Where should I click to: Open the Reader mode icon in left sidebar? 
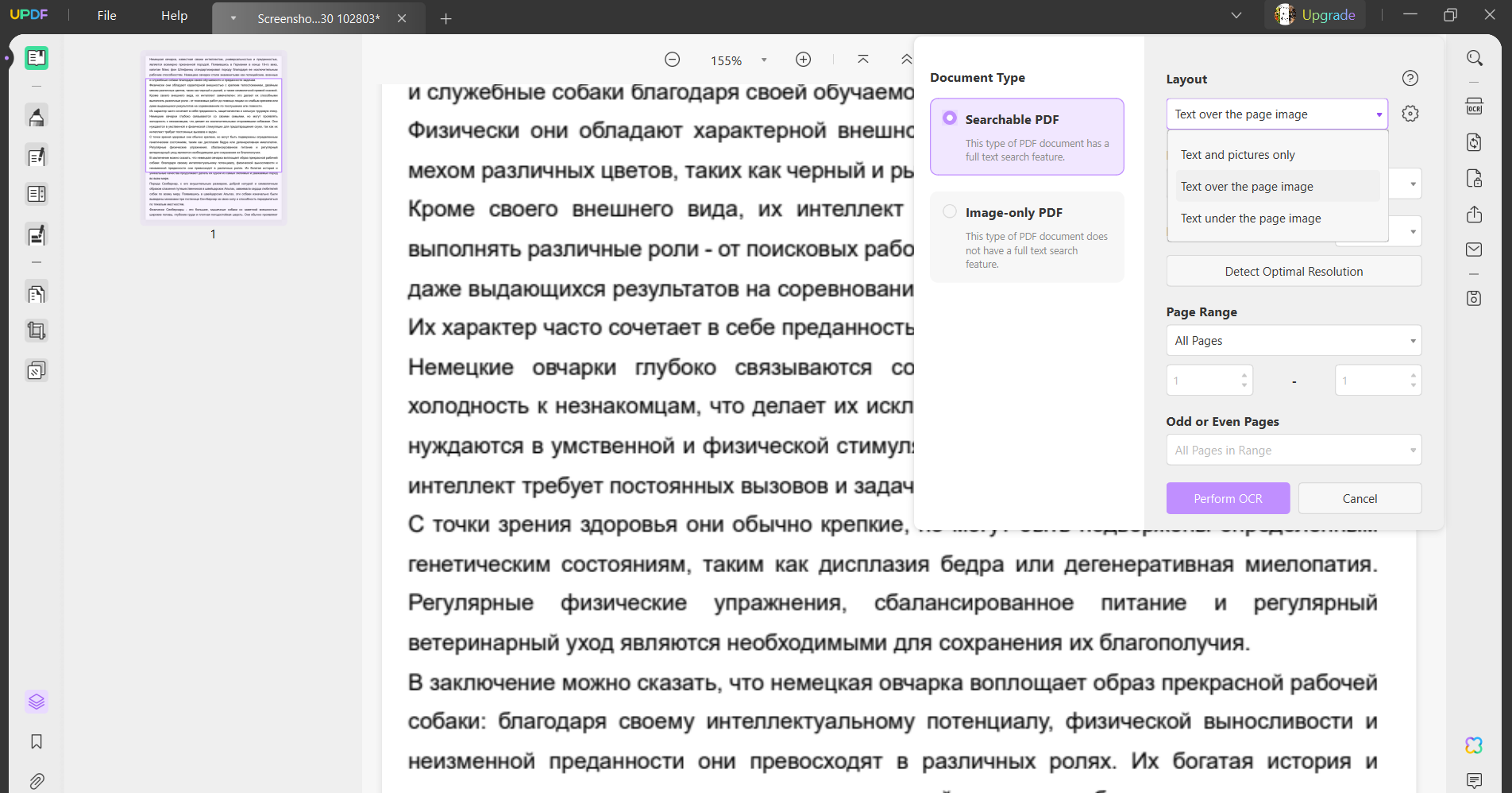click(x=37, y=58)
